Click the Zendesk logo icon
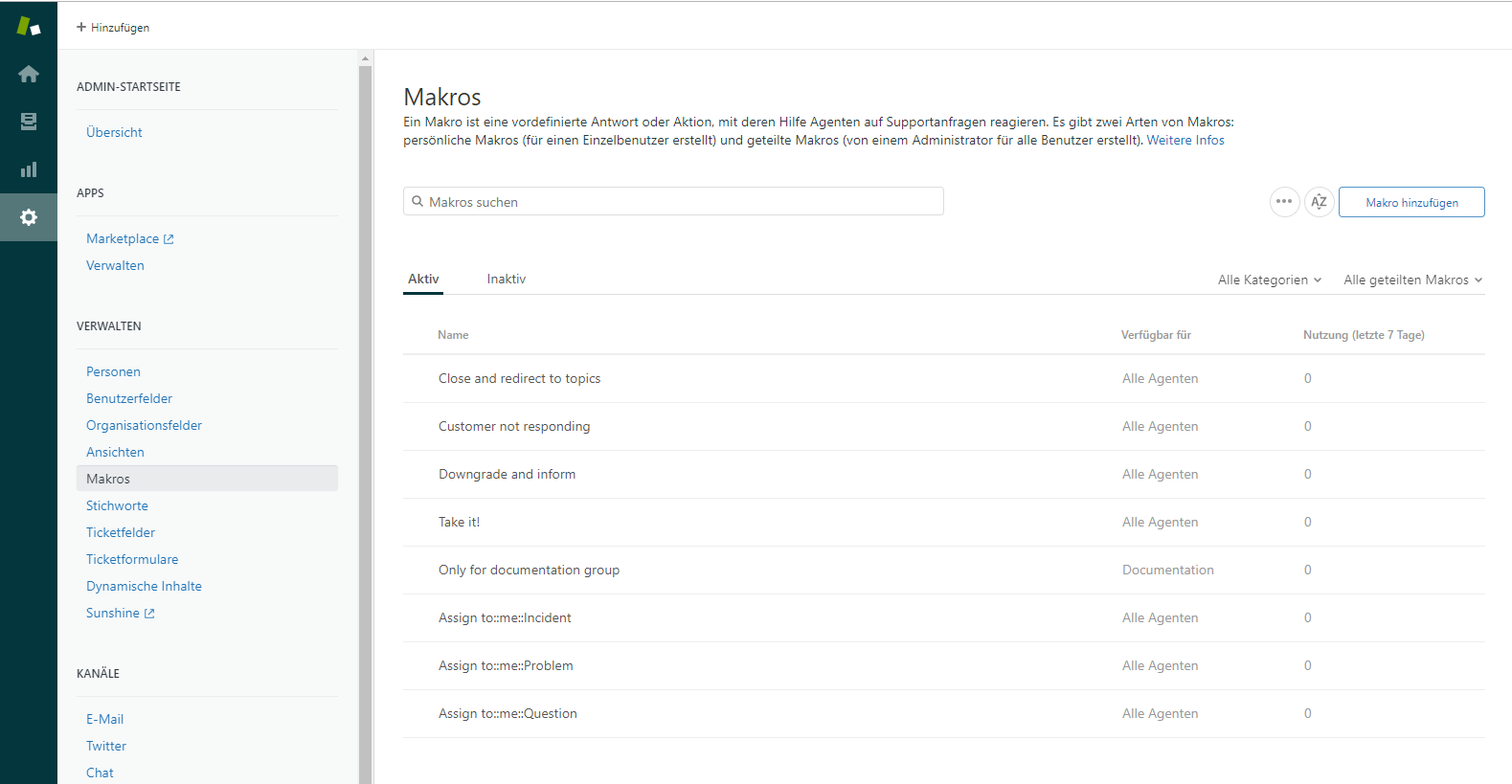 click(29, 27)
